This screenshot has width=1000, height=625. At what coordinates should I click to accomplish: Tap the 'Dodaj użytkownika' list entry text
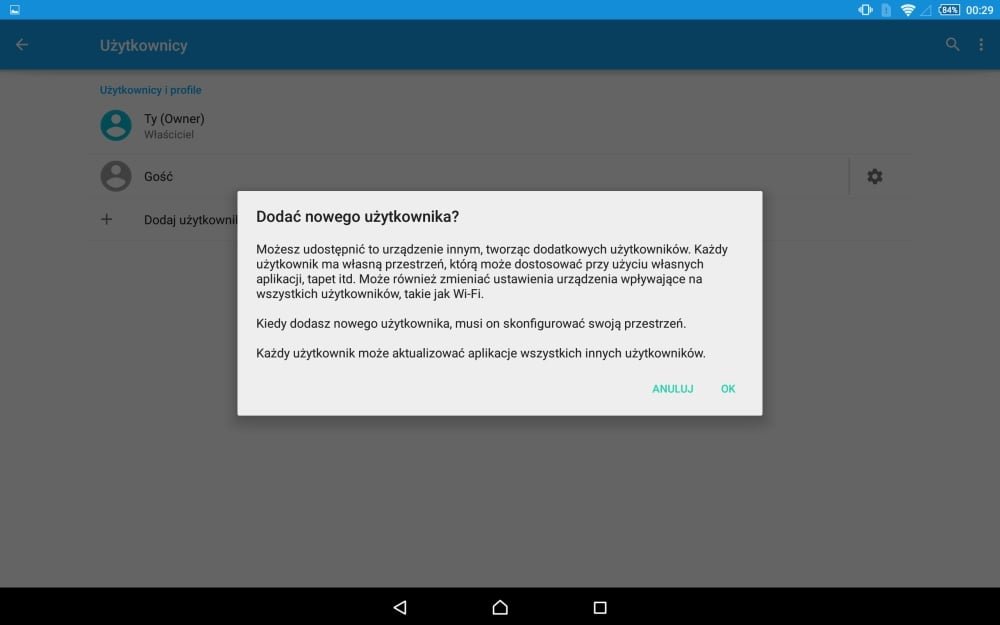coord(191,220)
